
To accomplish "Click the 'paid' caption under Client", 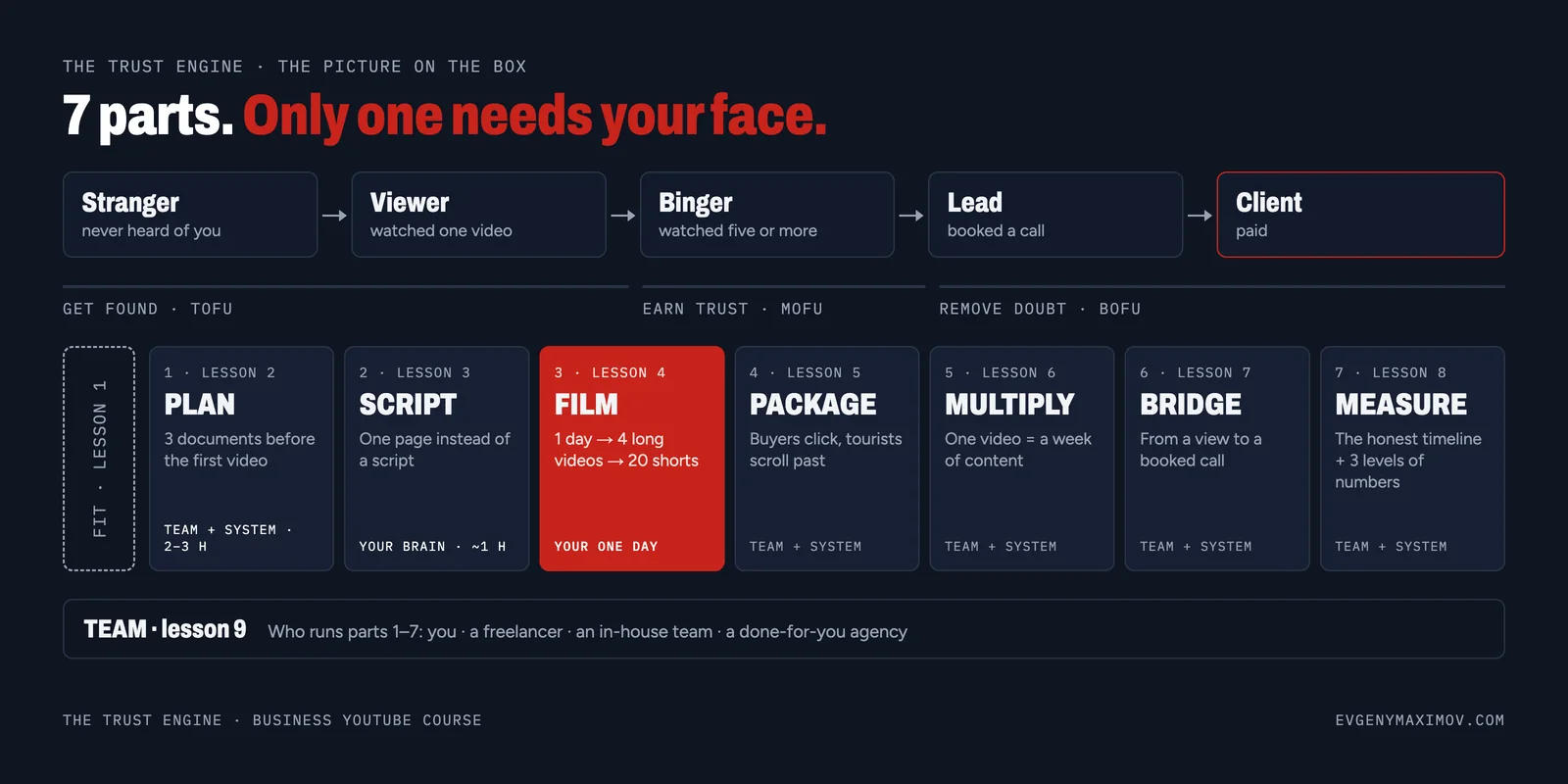I will pyautogui.click(x=1251, y=231).
